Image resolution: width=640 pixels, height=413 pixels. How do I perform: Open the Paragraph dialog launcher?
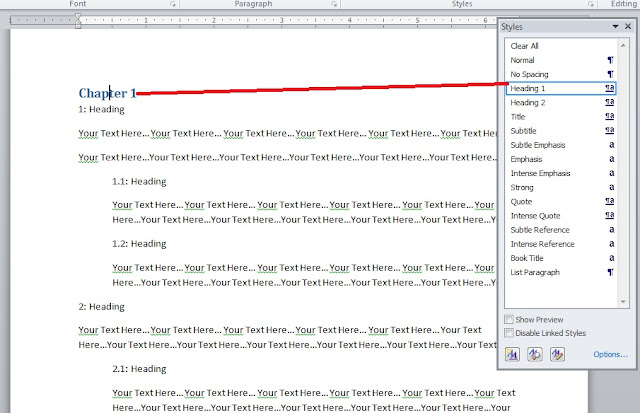coord(334,4)
